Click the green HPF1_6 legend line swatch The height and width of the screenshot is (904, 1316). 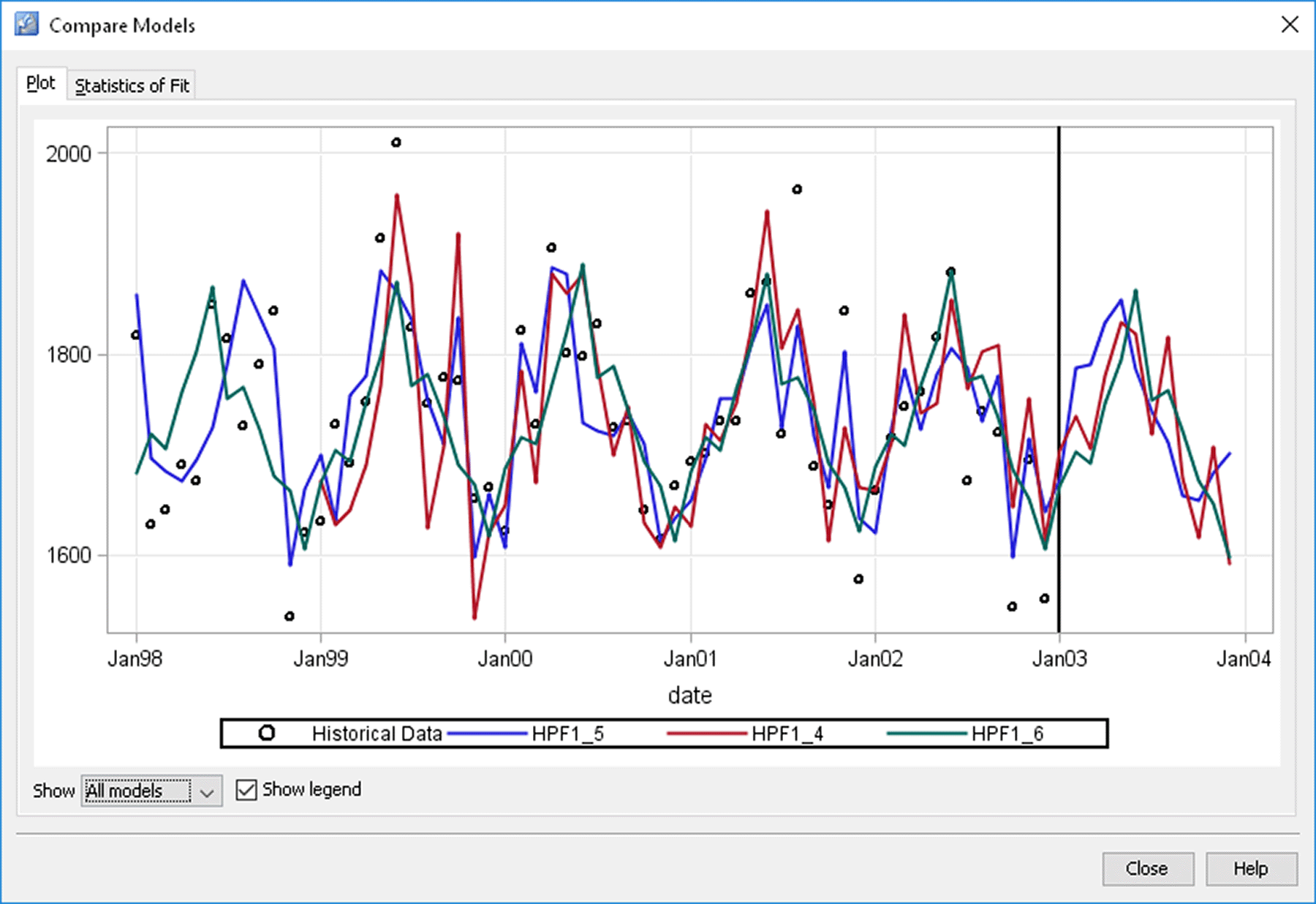[x=927, y=734]
